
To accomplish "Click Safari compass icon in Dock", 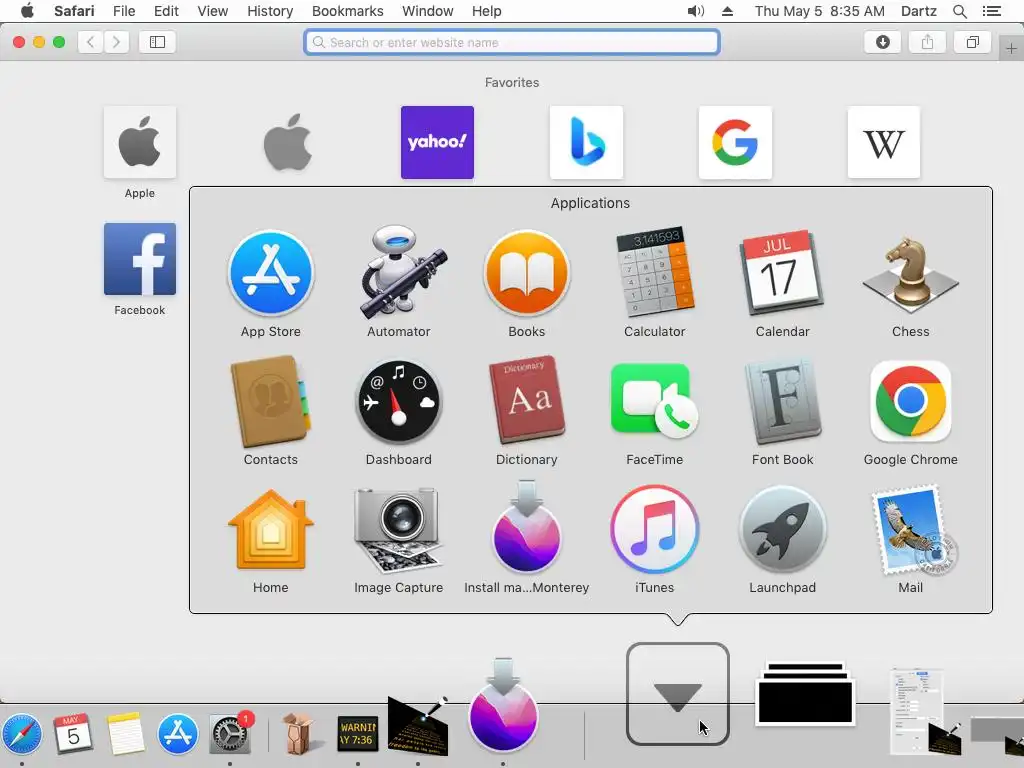I will [x=22, y=735].
